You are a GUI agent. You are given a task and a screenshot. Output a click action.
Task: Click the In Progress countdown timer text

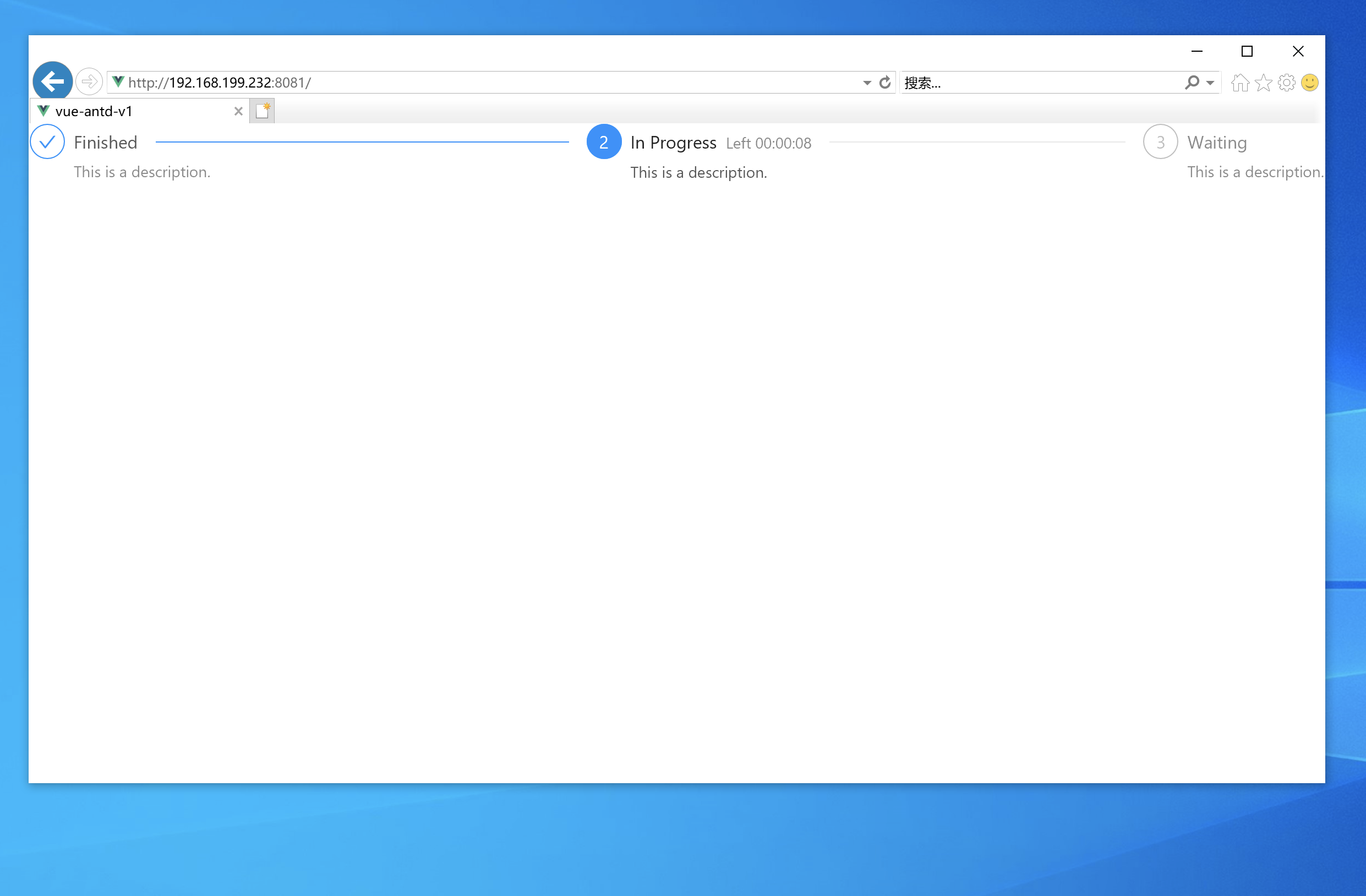(x=768, y=144)
